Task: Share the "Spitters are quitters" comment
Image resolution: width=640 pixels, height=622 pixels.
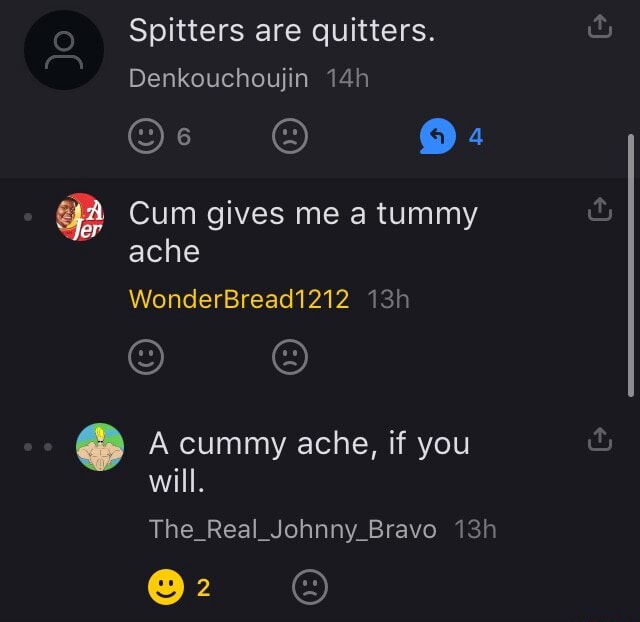Action: point(598,31)
